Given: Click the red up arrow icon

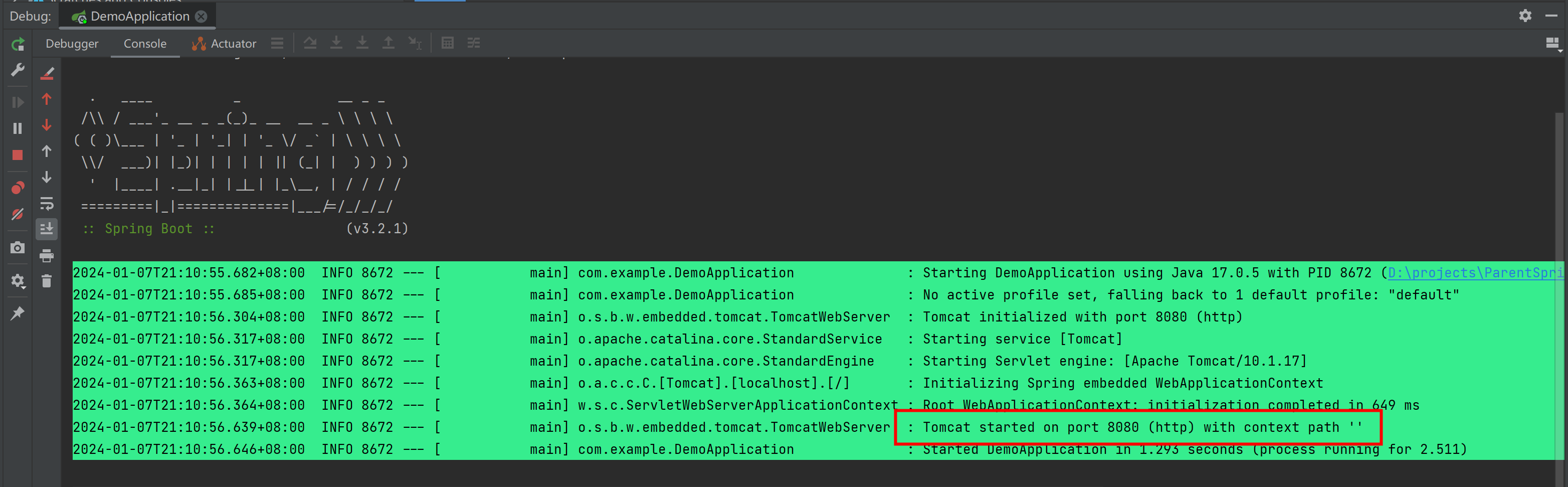Looking at the screenshot, I should (x=47, y=99).
